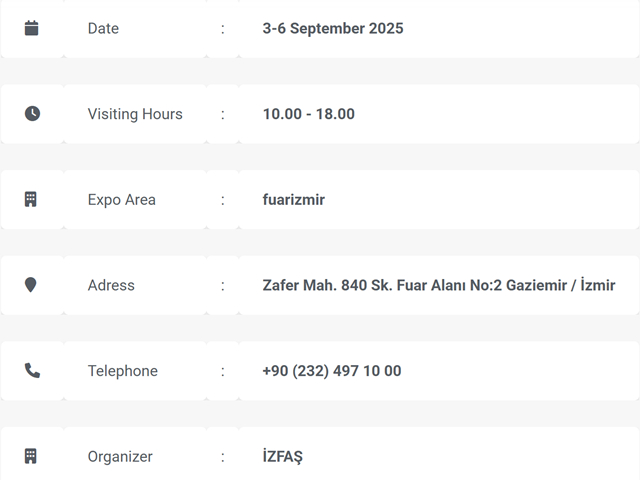Select the Date label
The width and height of the screenshot is (640, 480).
[103, 29]
